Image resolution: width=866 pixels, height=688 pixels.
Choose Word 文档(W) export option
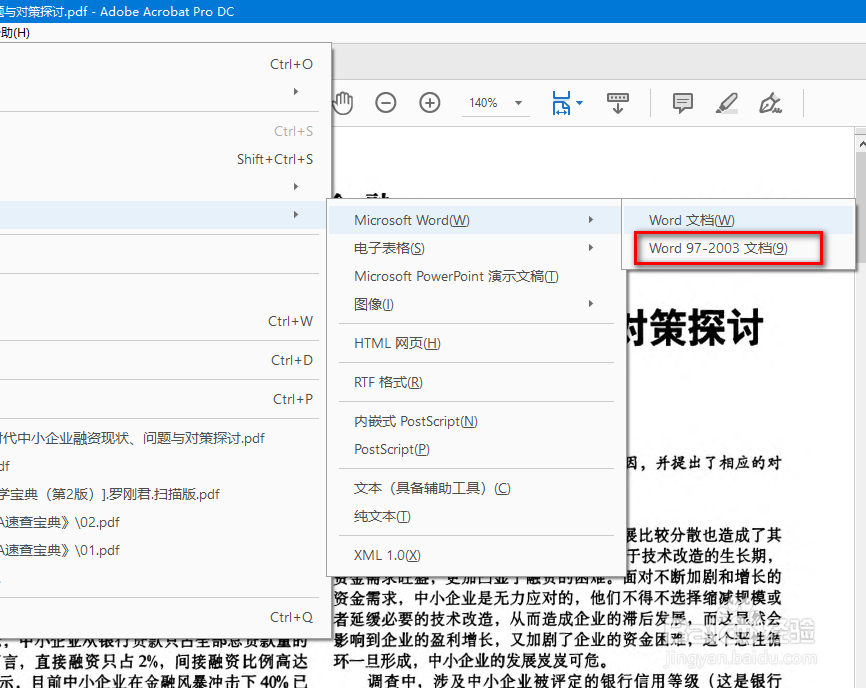[x=739, y=220]
